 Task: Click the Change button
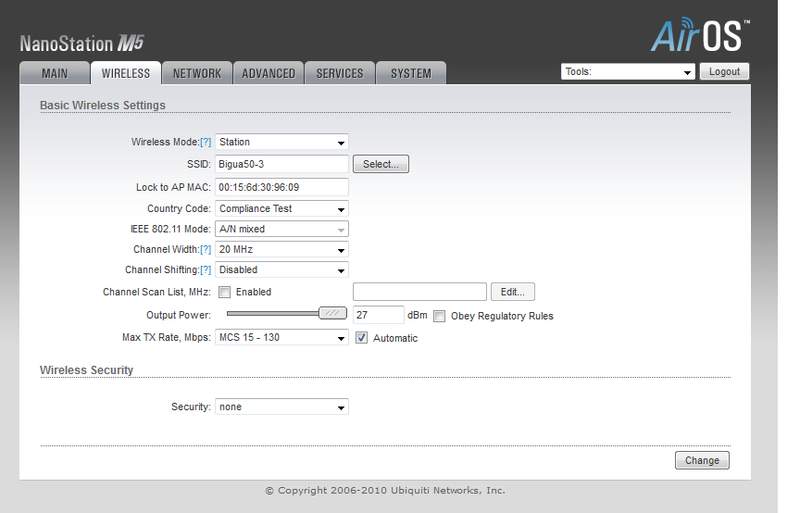pyautogui.click(x=702, y=460)
